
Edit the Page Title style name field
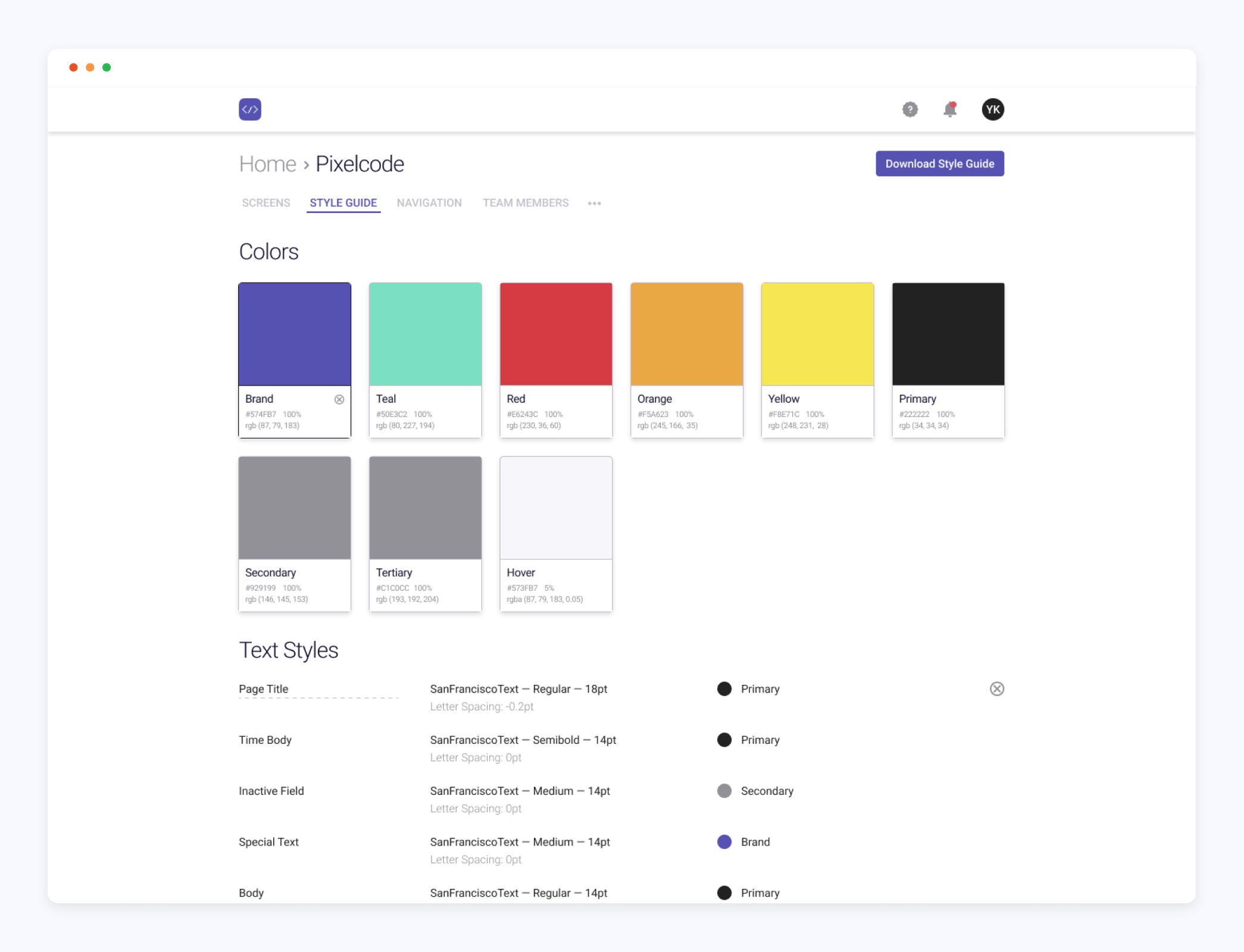318,689
